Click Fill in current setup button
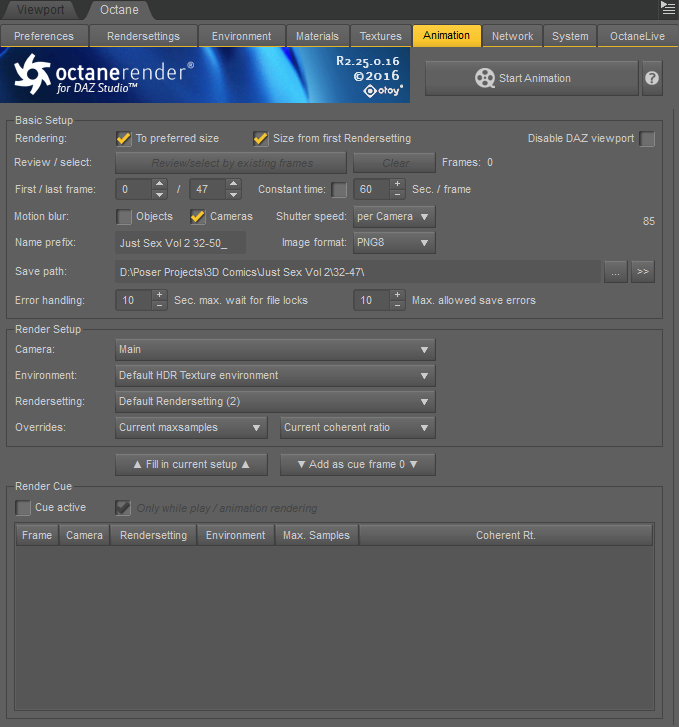 [x=191, y=465]
